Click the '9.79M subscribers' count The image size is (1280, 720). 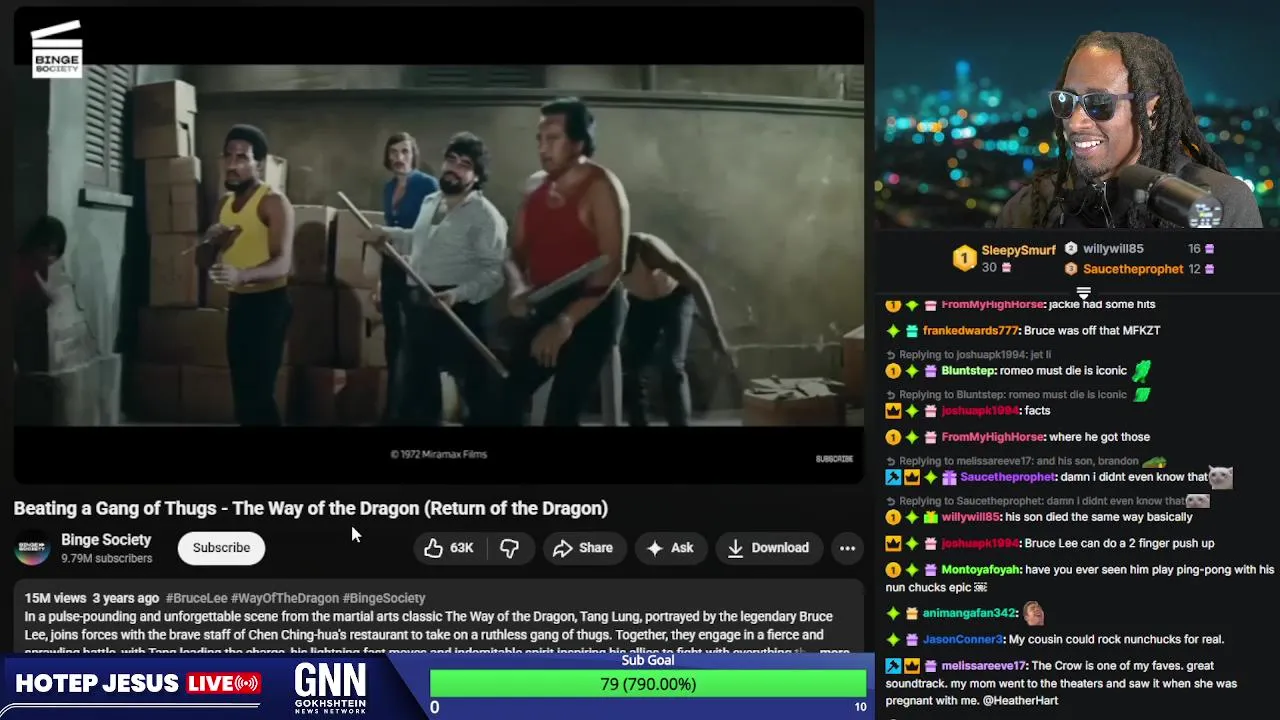click(107, 558)
